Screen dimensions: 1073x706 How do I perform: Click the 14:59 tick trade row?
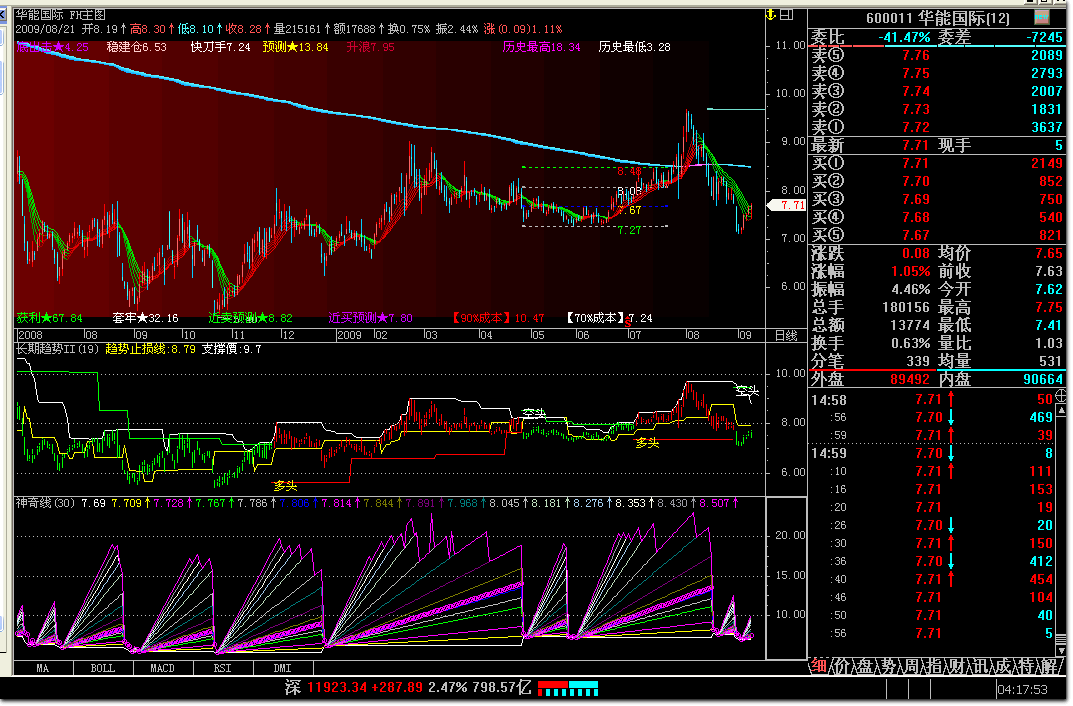(x=932, y=454)
